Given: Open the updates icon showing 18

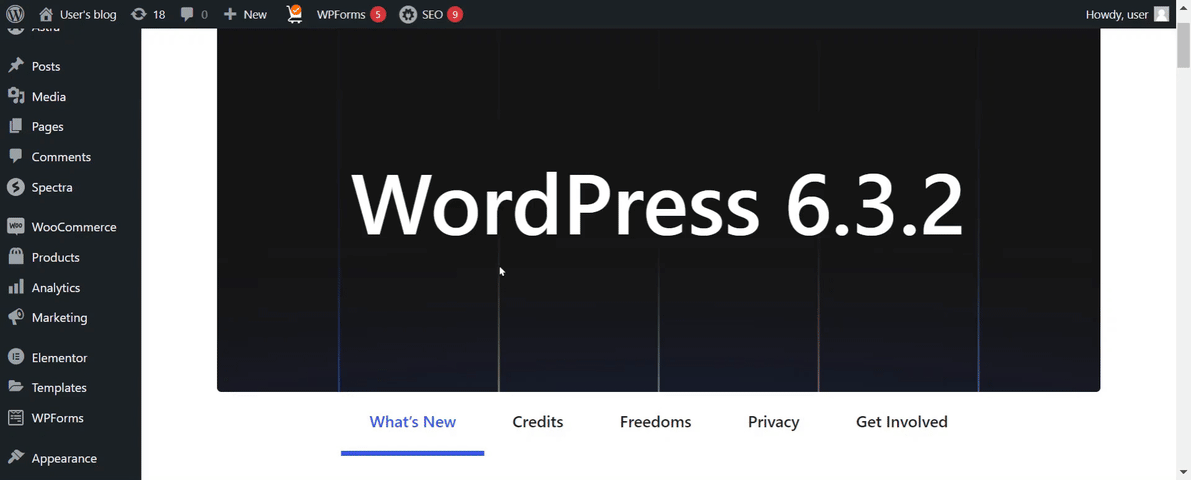Looking at the screenshot, I should [x=138, y=14].
